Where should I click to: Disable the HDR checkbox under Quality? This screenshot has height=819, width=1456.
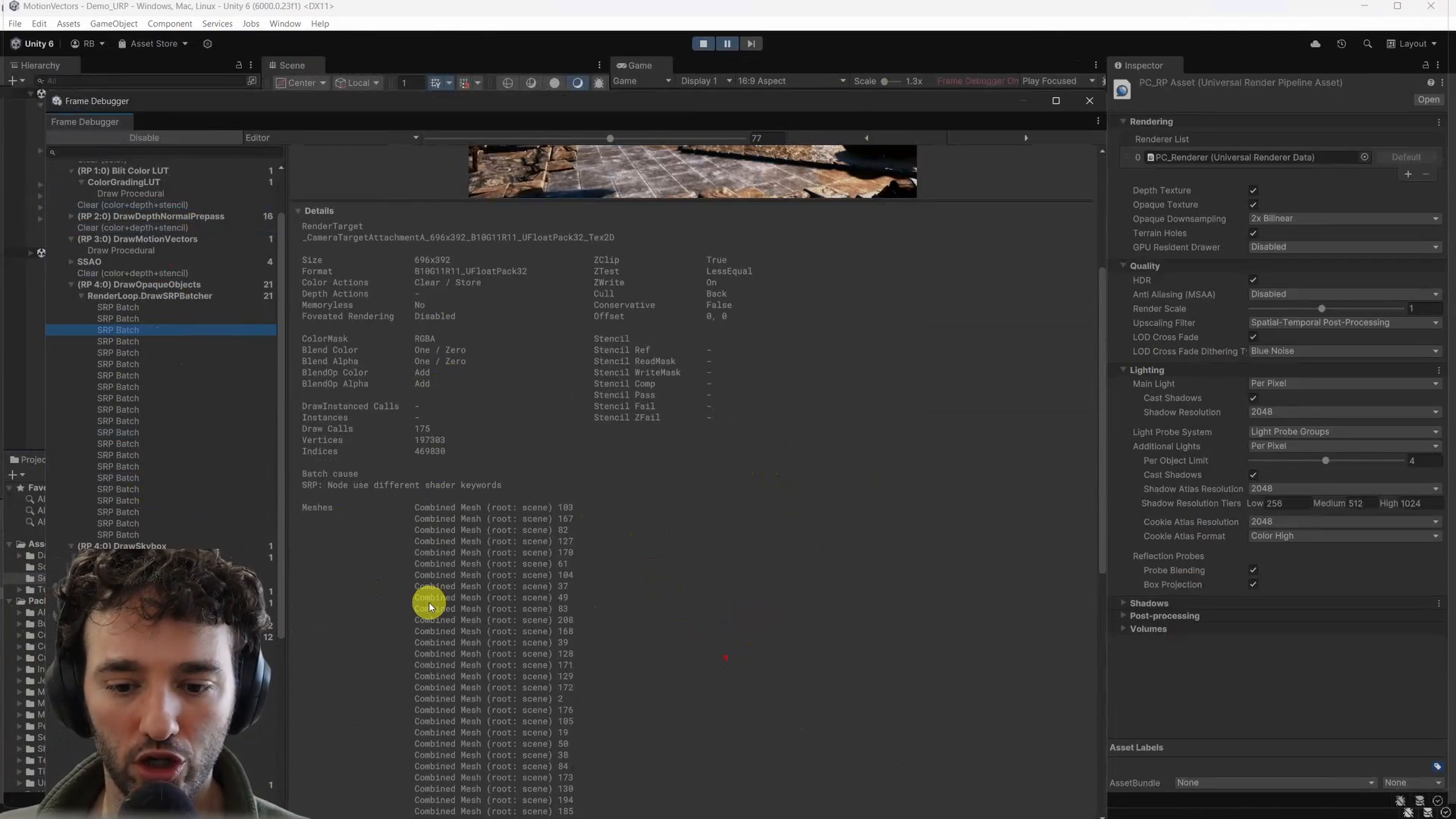tap(1254, 280)
